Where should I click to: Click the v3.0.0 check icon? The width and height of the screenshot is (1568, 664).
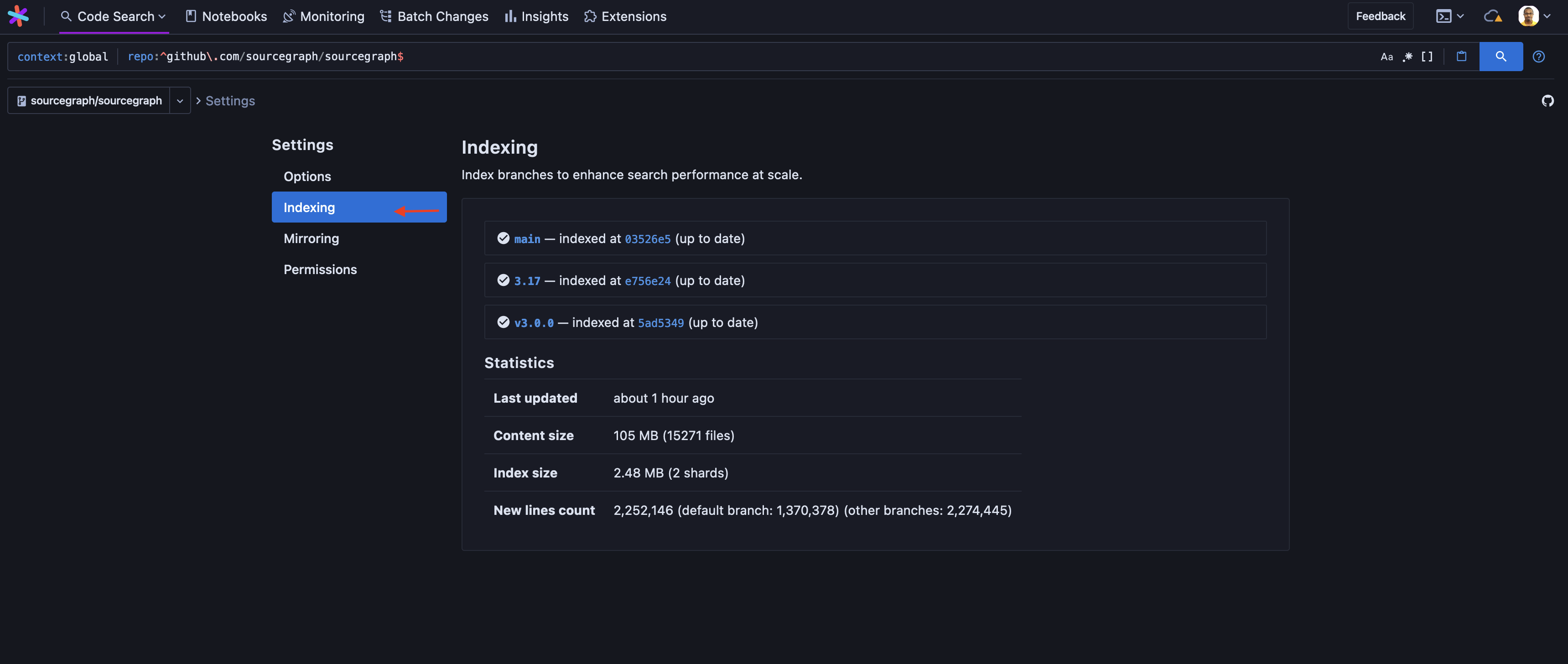click(x=503, y=322)
